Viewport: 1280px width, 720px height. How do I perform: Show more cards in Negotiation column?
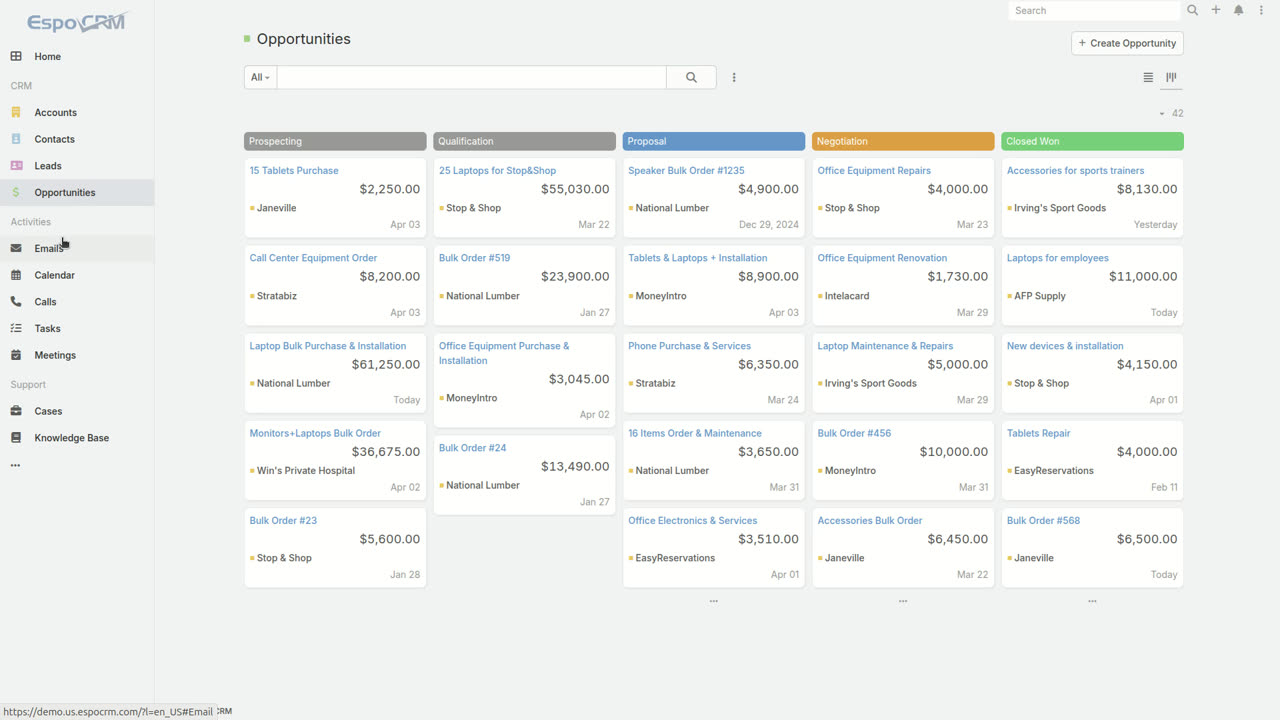point(903,601)
